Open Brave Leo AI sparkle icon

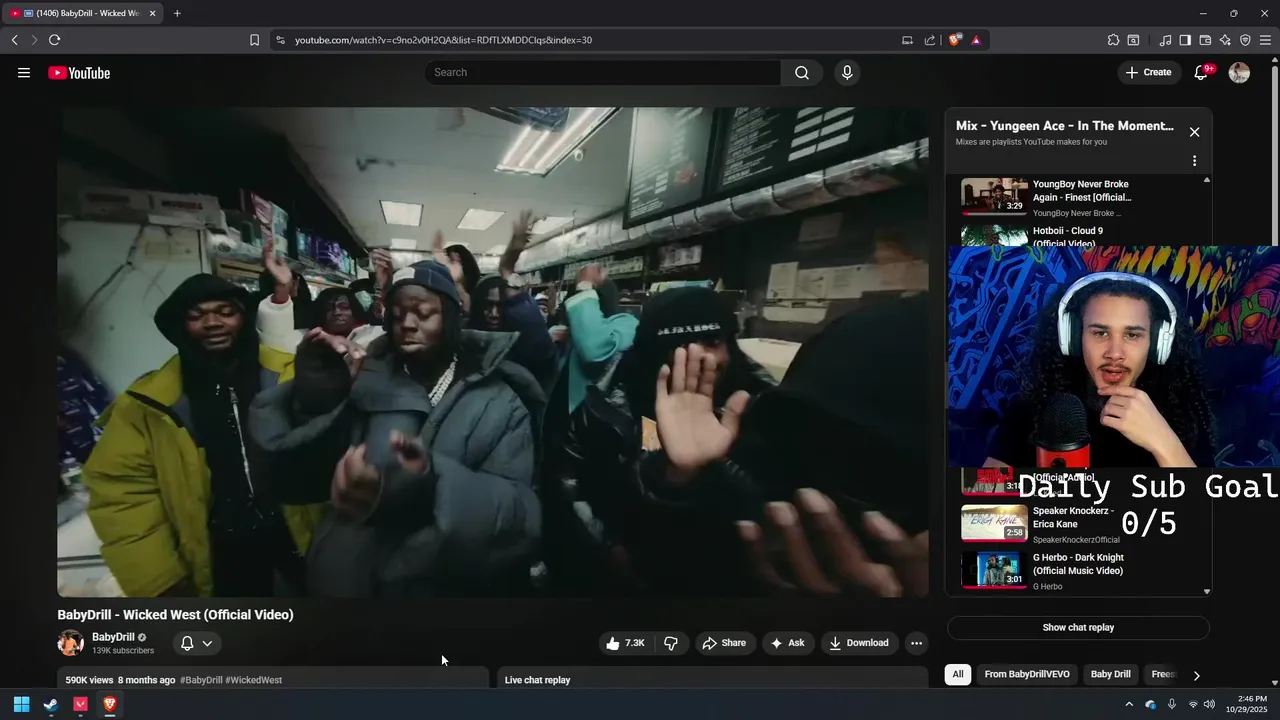[x=1225, y=40]
